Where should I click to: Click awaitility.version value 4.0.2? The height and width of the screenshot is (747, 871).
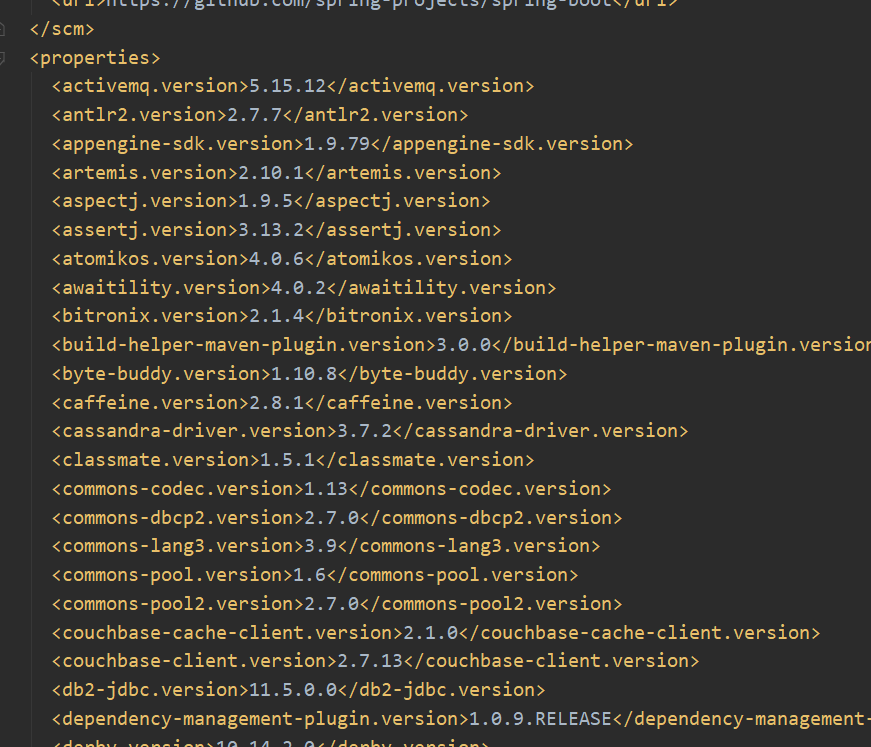tap(298, 288)
